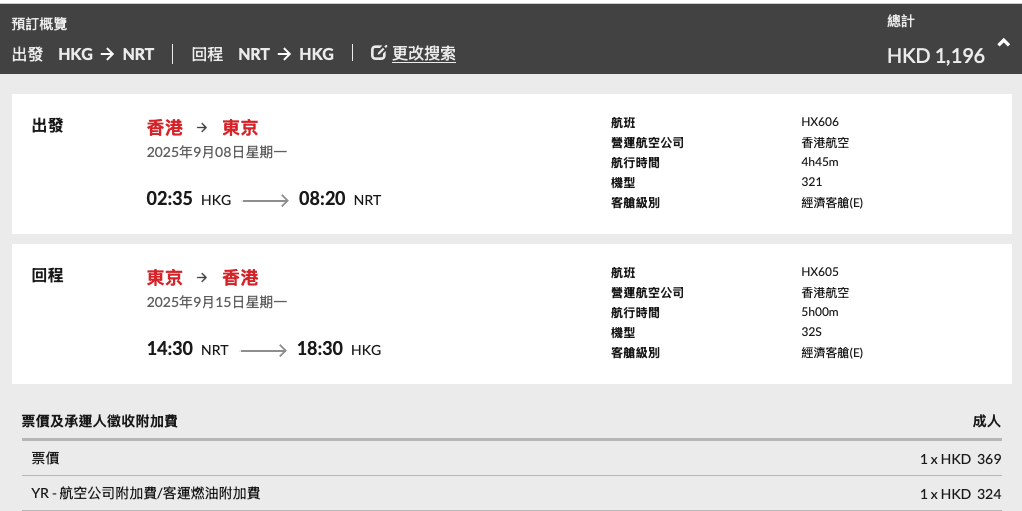Image resolution: width=1022 pixels, height=511 pixels.
Task: Click the long arrow after 14:30 NRT
Action: (263, 351)
